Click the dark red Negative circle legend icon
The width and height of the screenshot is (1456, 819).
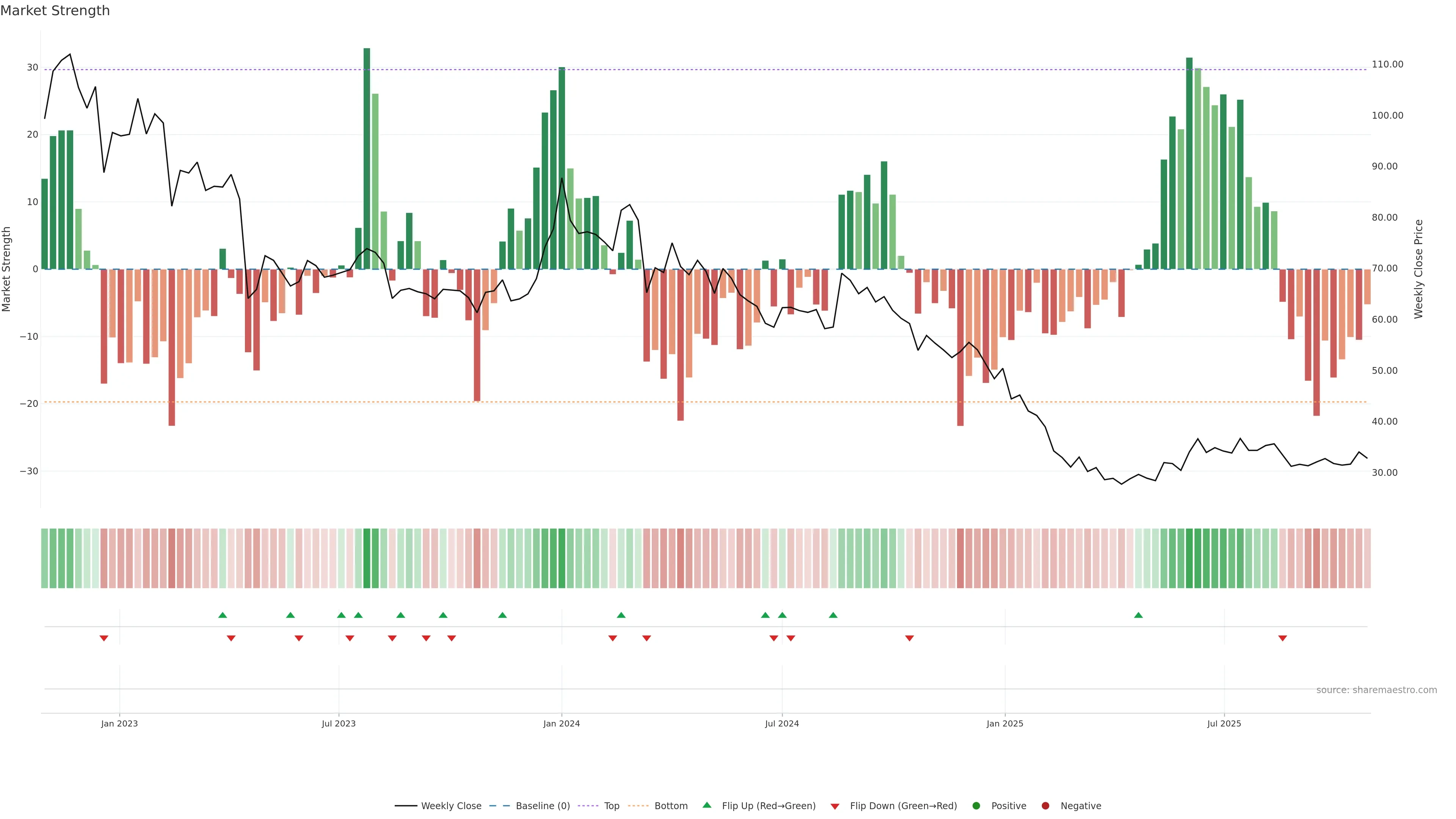(1045, 806)
